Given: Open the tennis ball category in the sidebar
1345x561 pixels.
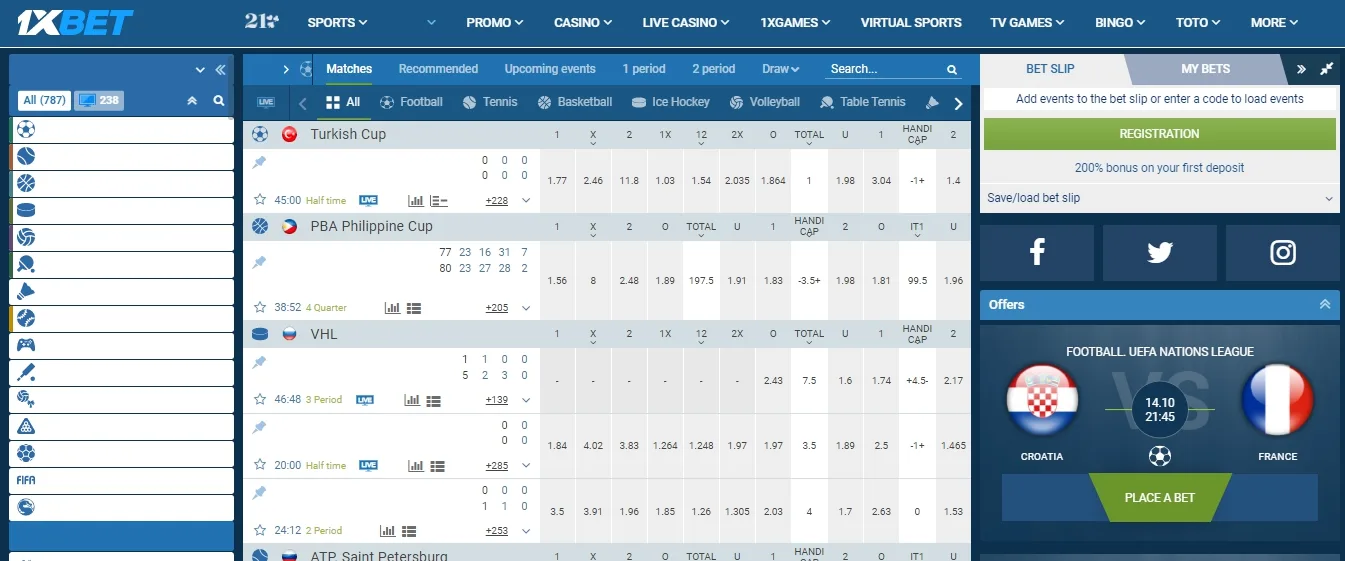Looking at the screenshot, I should 26,157.
